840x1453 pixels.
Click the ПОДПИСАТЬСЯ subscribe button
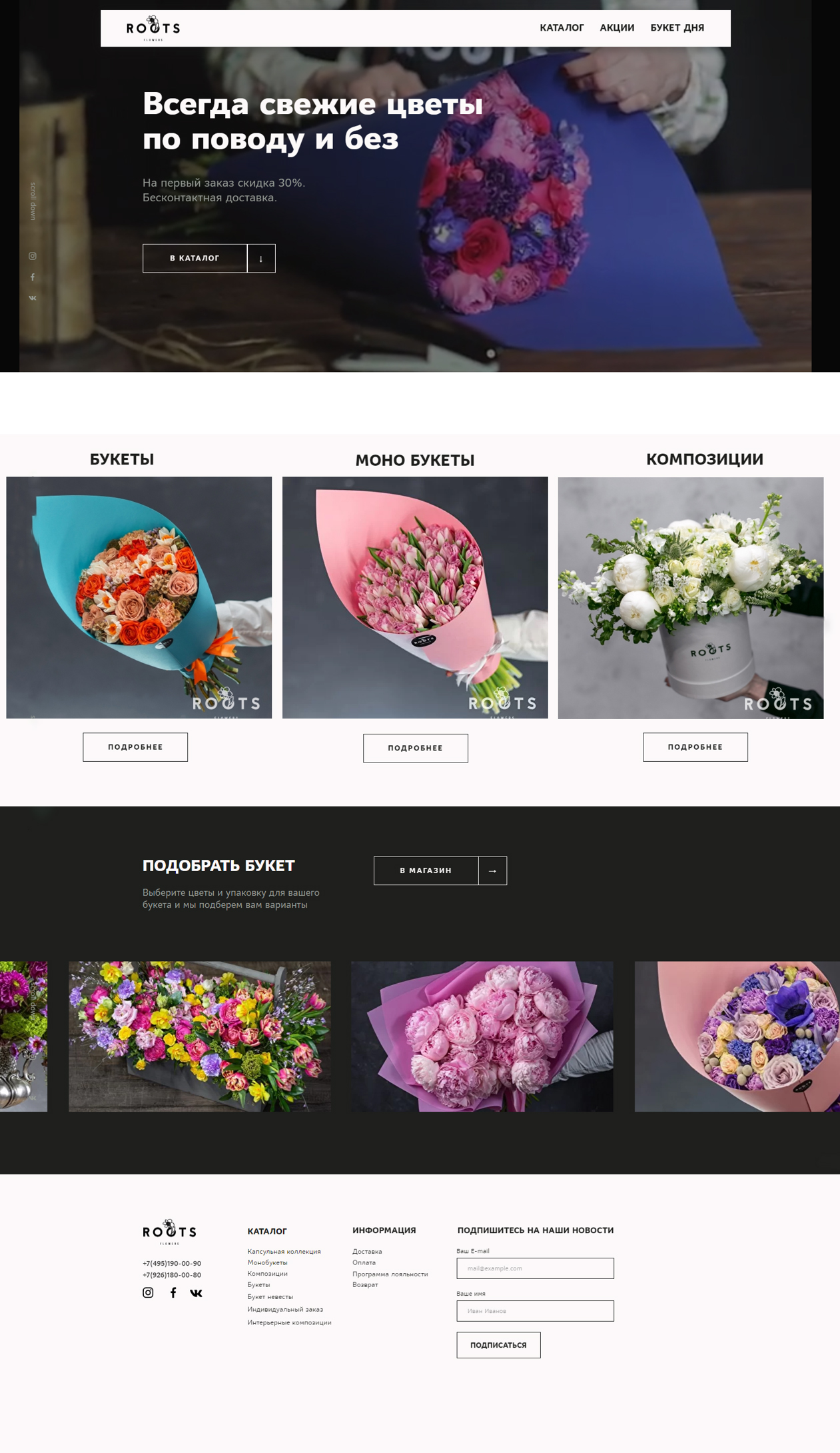(x=498, y=1345)
